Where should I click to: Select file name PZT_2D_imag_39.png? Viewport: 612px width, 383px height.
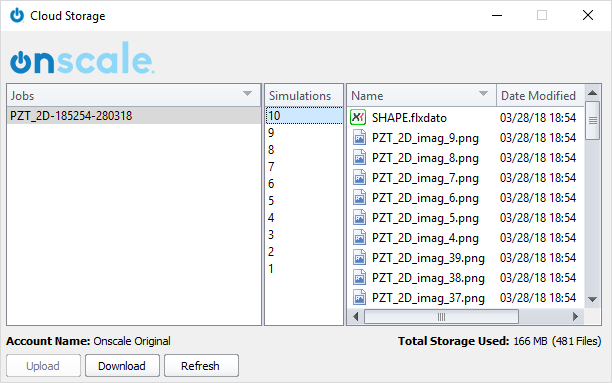click(x=428, y=258)
